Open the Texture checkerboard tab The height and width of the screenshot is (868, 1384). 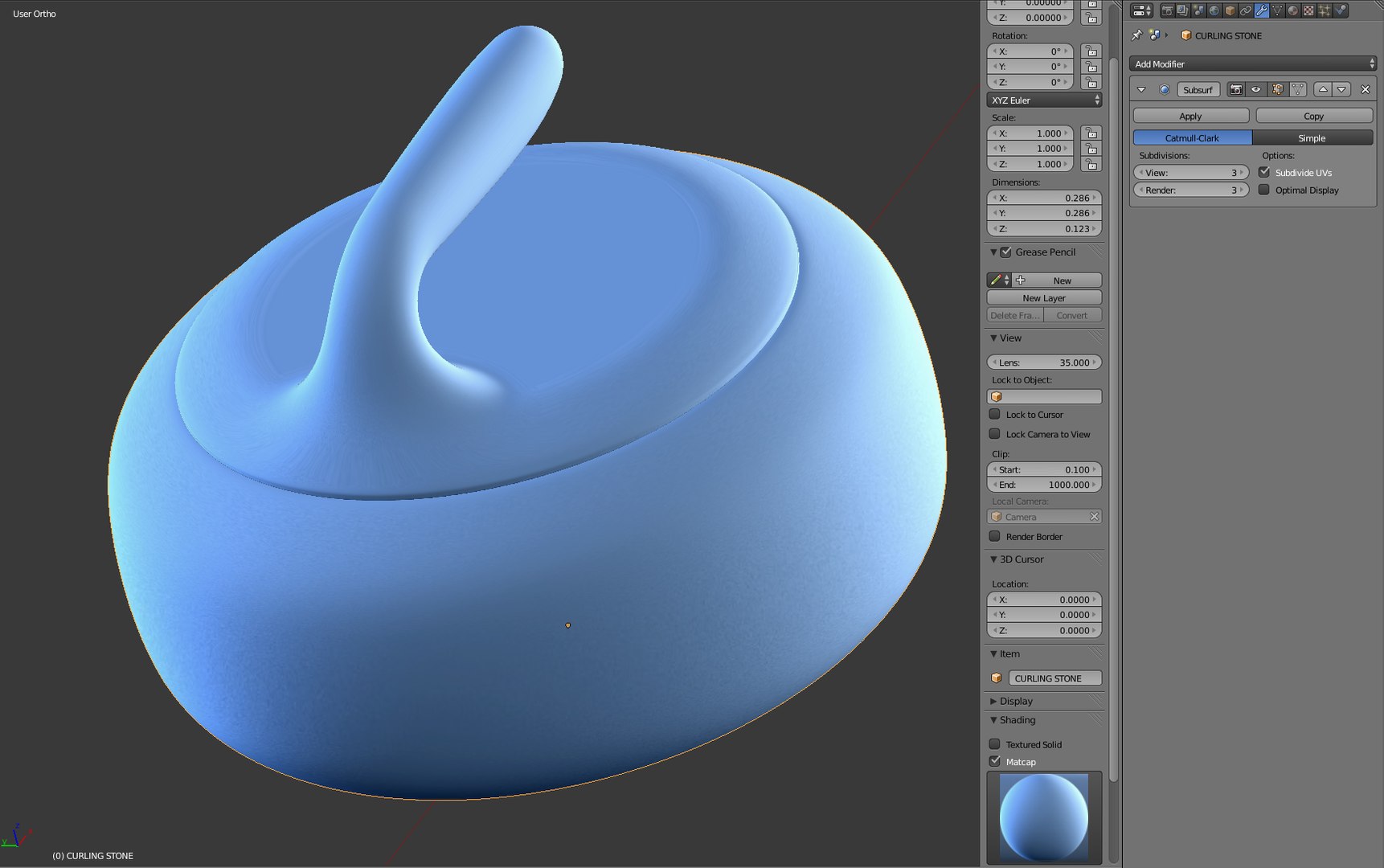(1308, 10)
